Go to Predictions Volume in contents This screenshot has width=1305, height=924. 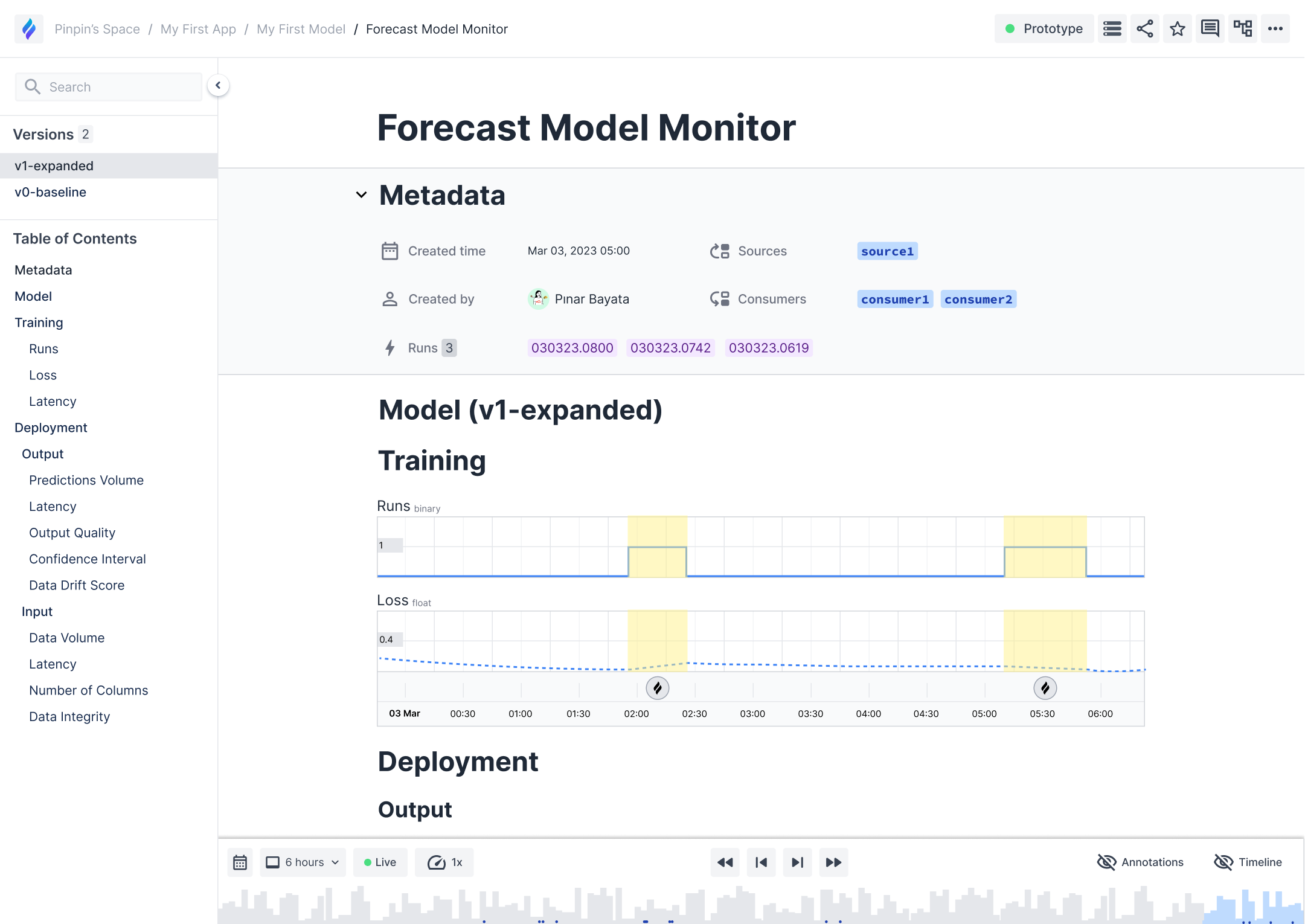click(x=86, y=480)
